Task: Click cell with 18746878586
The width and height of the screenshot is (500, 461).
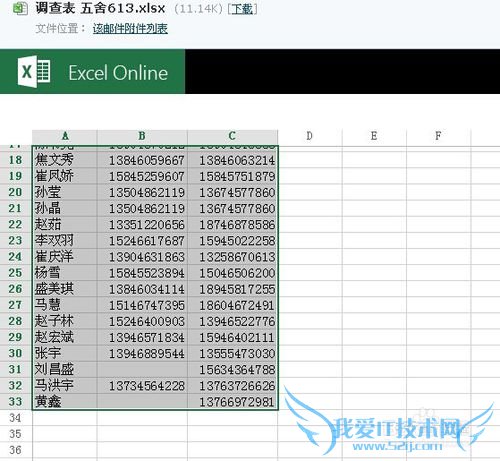Action: pos(232,224)
